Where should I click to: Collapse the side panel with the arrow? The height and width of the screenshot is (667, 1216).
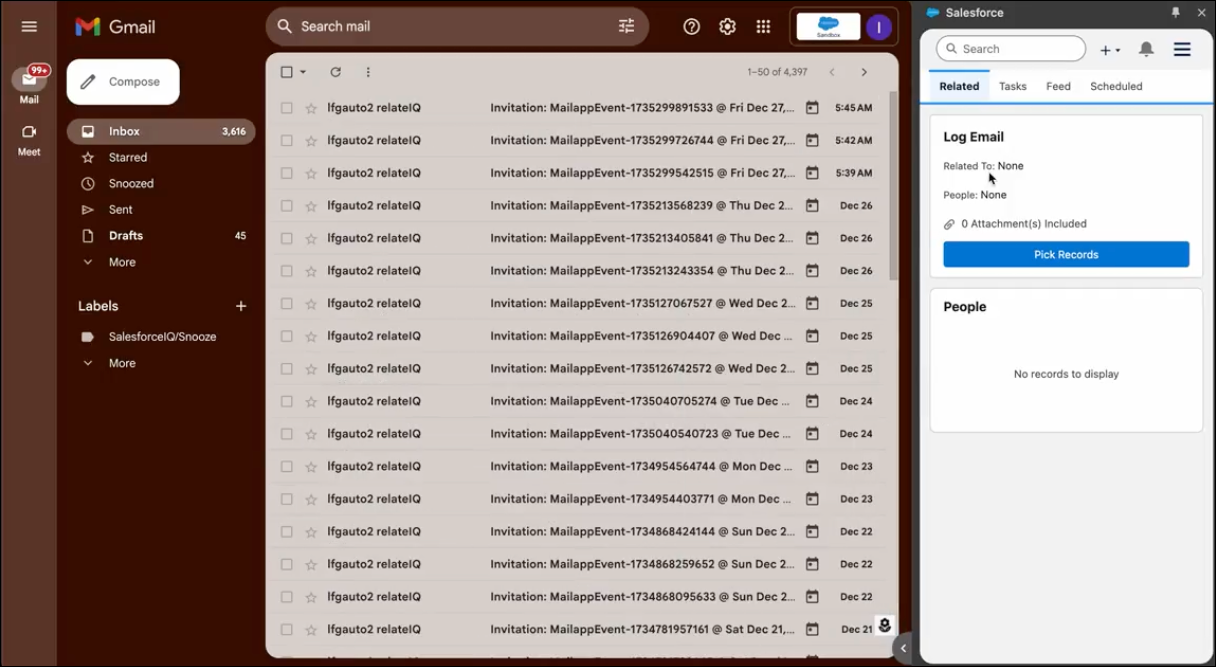click(903, 648)
